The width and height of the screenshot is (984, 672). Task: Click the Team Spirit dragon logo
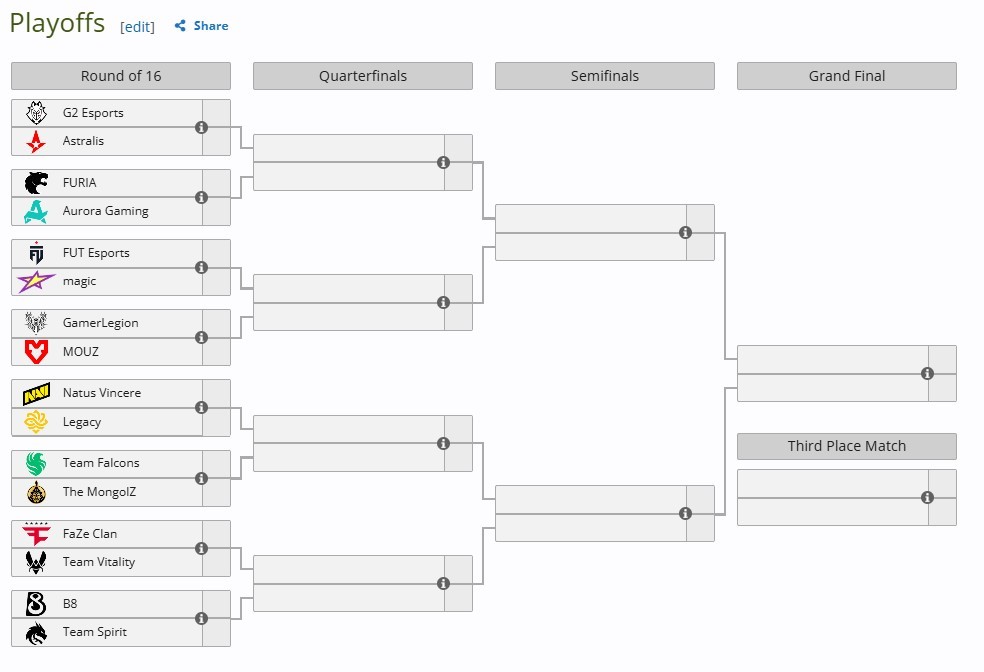36,632
